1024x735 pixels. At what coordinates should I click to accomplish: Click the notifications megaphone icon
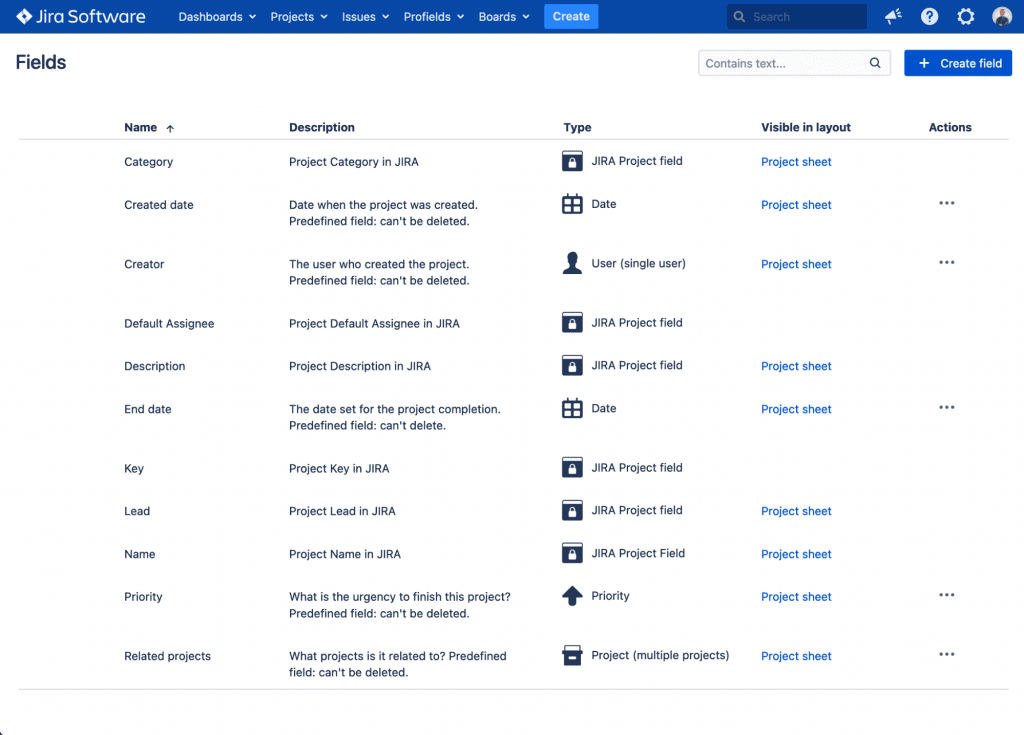[893, 17]
